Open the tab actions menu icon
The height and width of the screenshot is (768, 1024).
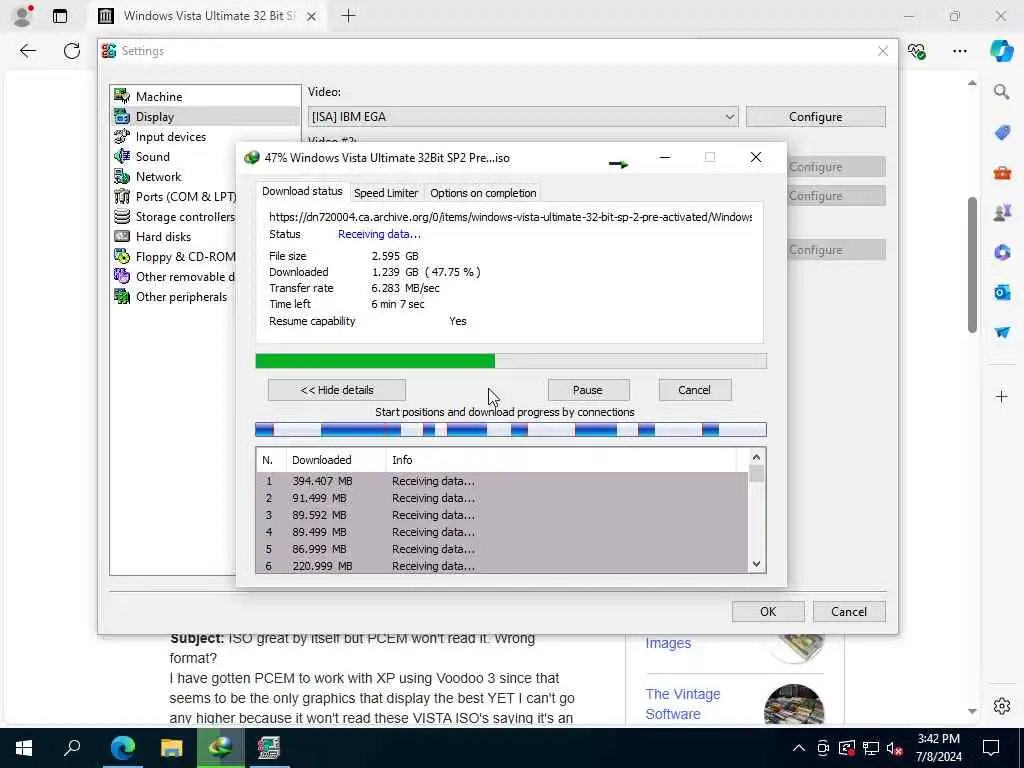(60, 16)
